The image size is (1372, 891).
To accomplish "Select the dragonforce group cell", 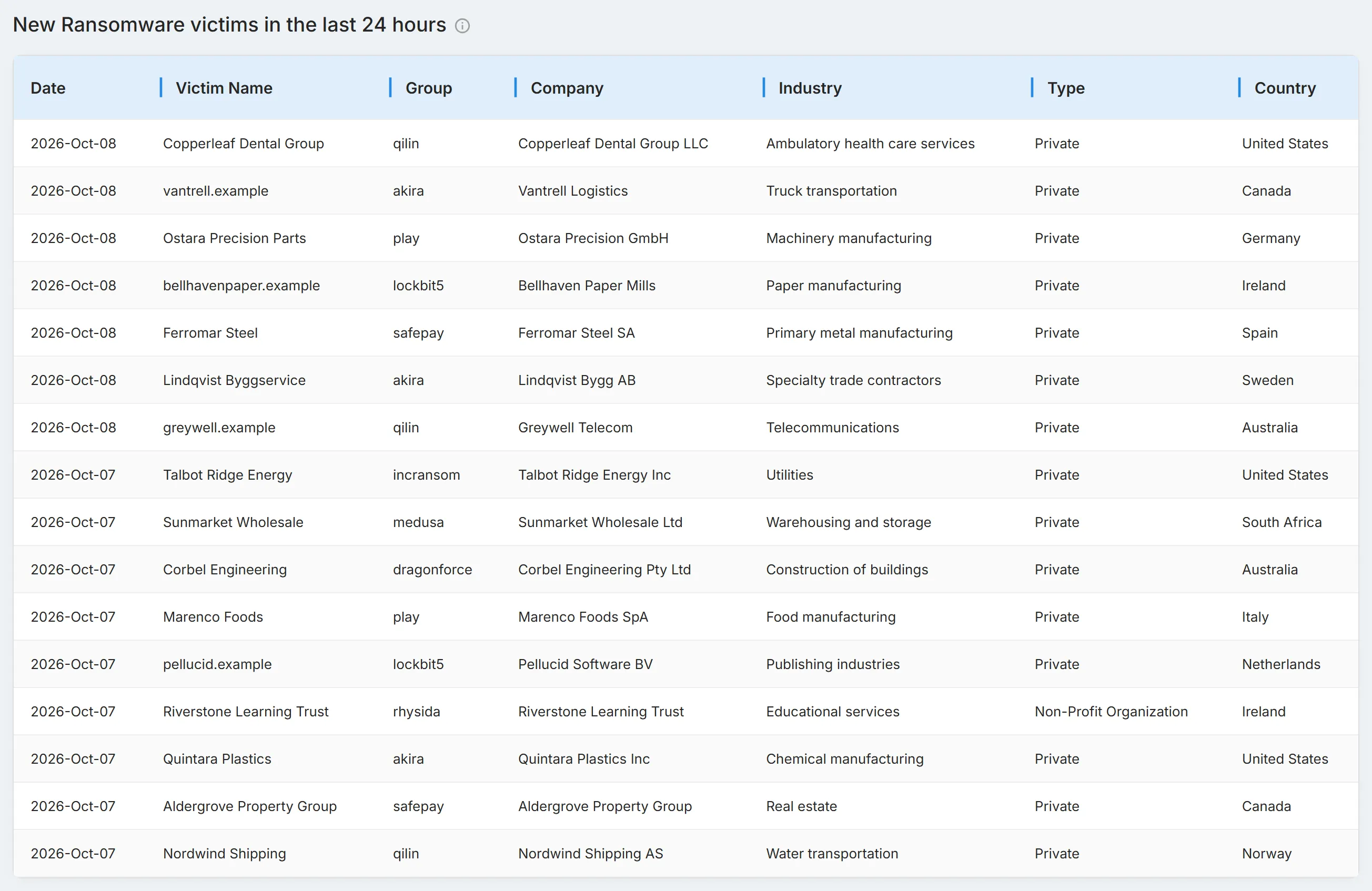I will [x=432, y=570].
